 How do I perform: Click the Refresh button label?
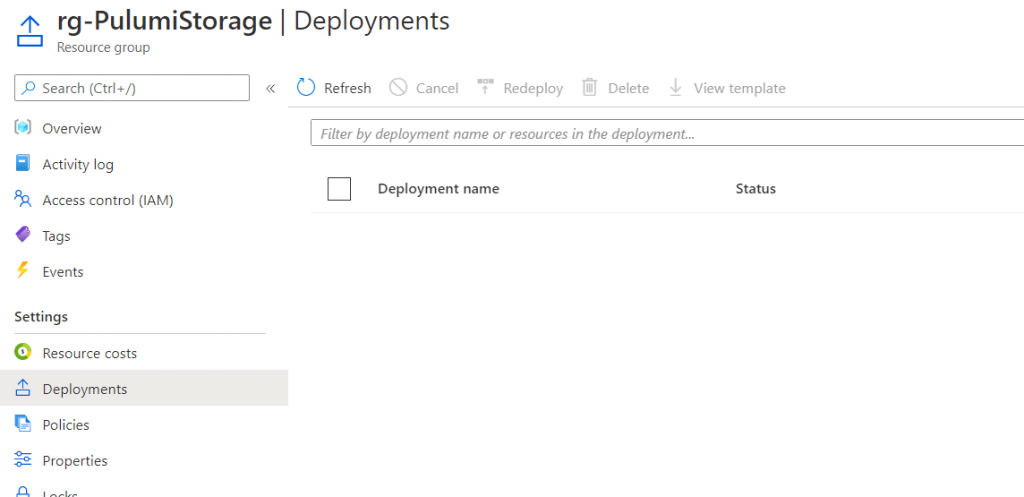coord(347,88)
